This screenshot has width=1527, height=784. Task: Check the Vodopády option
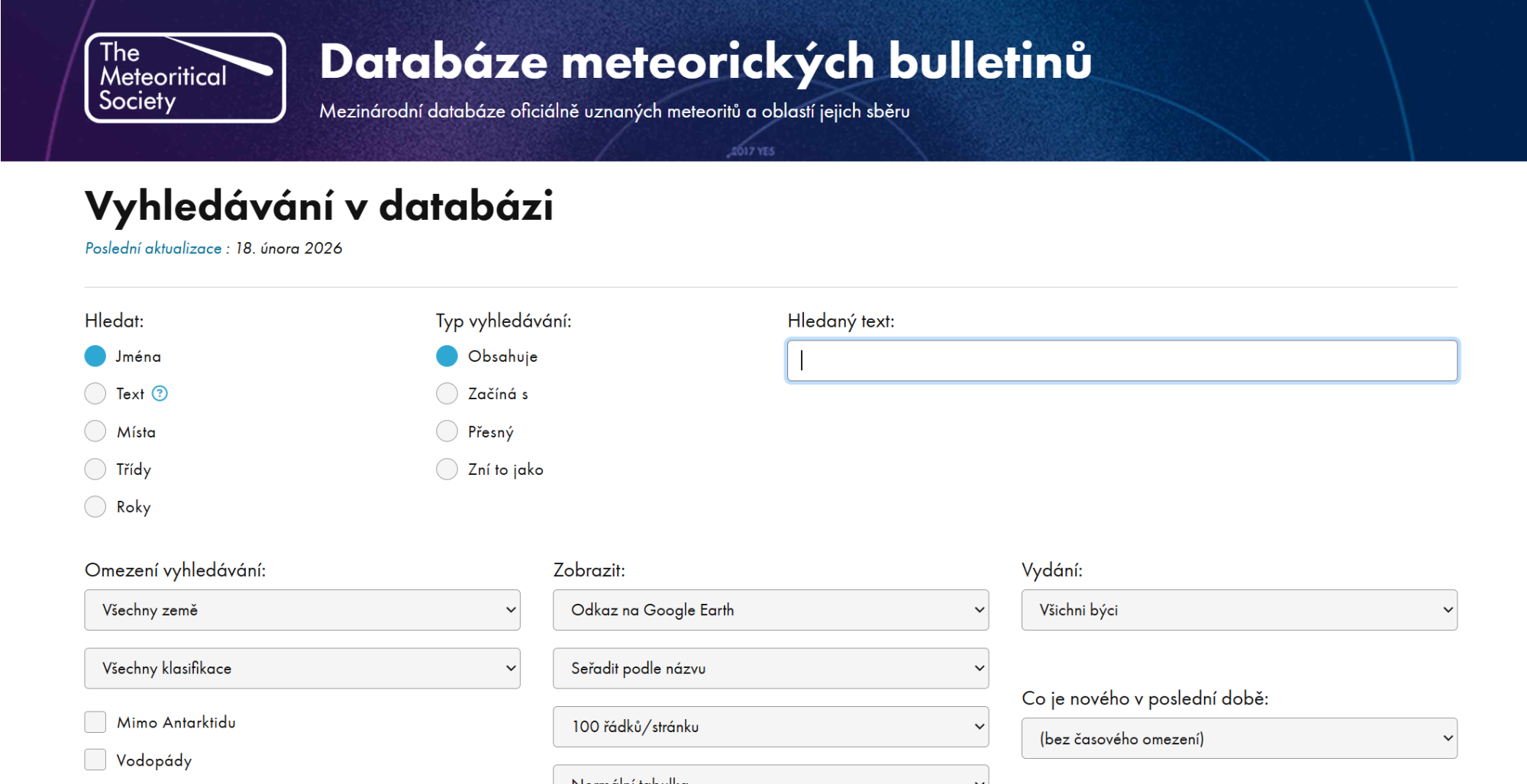tap(95, 759)
